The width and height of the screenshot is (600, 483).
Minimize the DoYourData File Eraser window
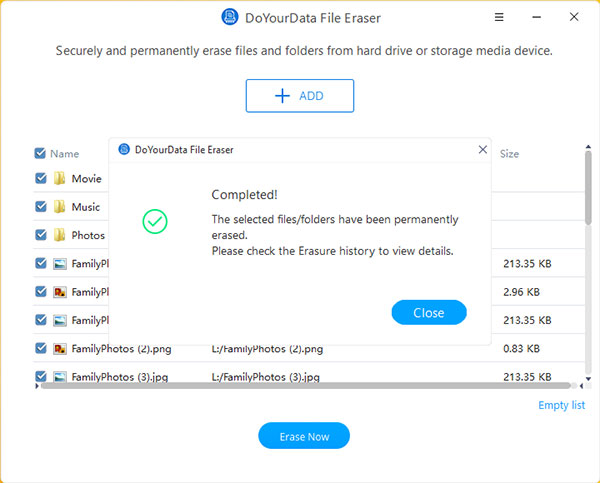pos(536,17)
